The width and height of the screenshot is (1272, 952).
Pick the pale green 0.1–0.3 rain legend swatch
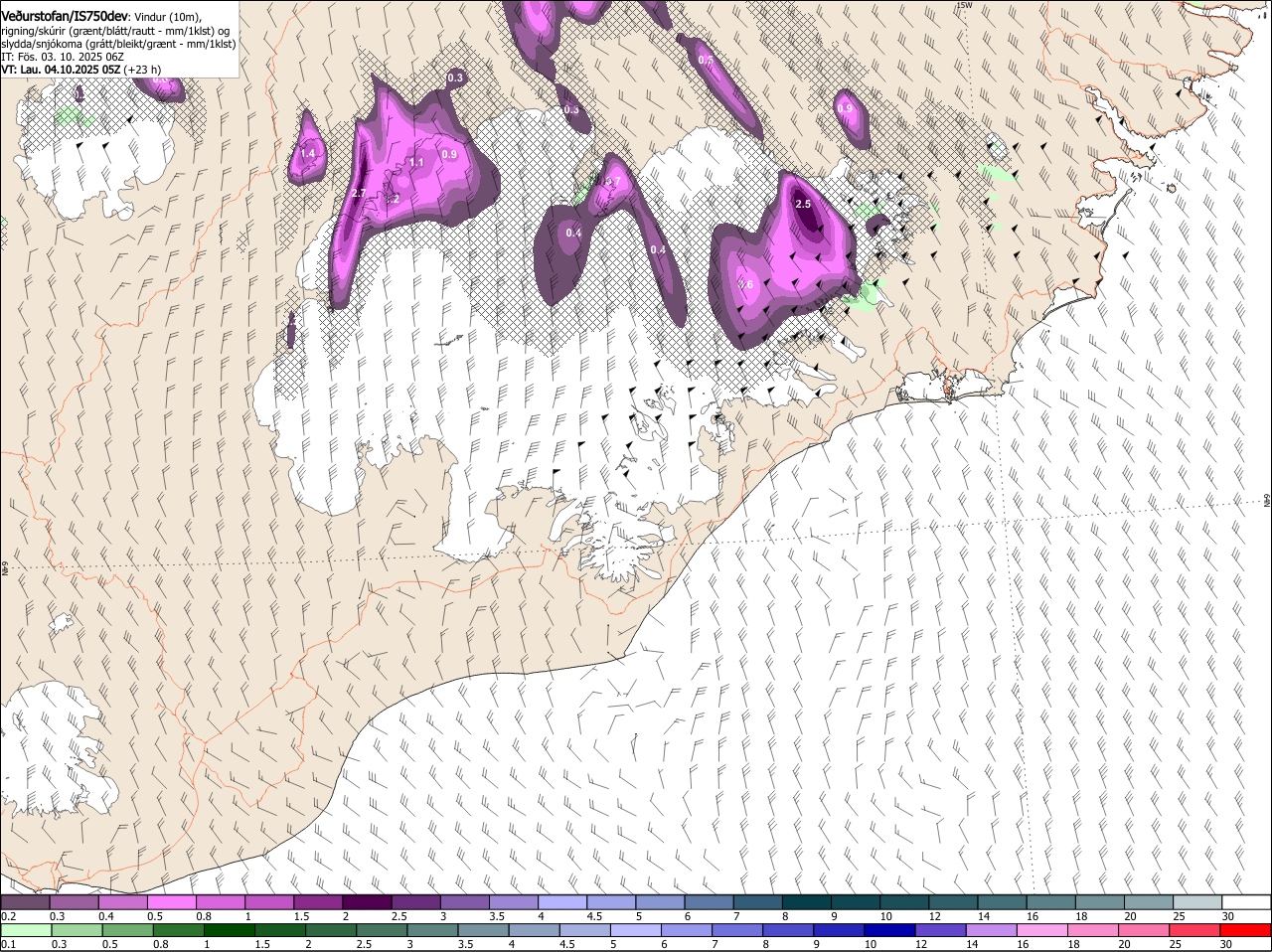(x=26, y=931)
